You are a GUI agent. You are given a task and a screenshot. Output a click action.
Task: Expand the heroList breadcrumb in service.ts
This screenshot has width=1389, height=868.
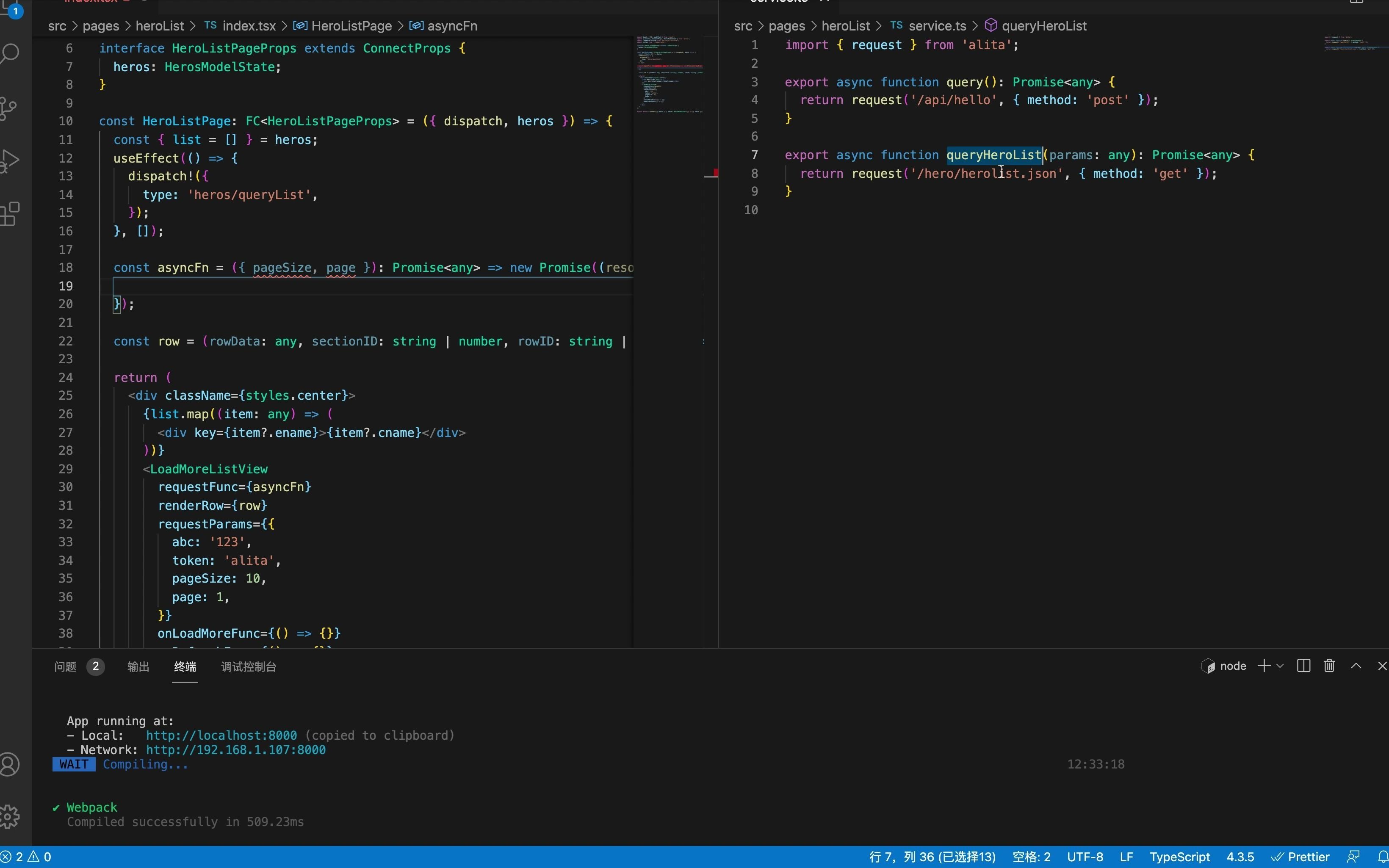pyautogui.click(x=845, y=26)
